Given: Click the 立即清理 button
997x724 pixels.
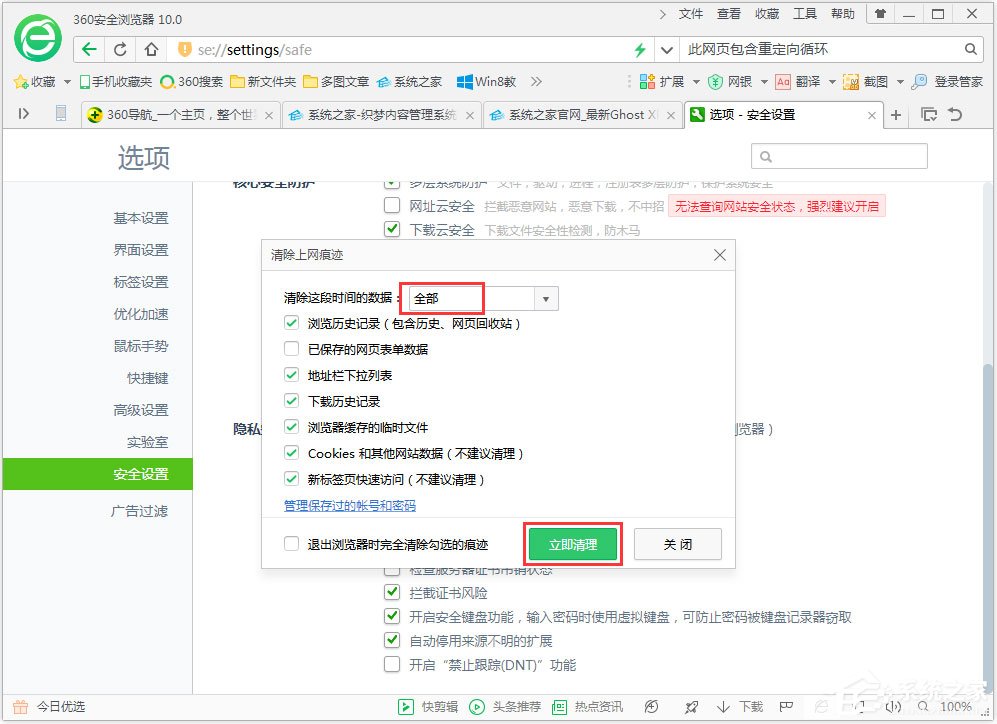Looking at the screenshot, I should (x=573, y=543).
